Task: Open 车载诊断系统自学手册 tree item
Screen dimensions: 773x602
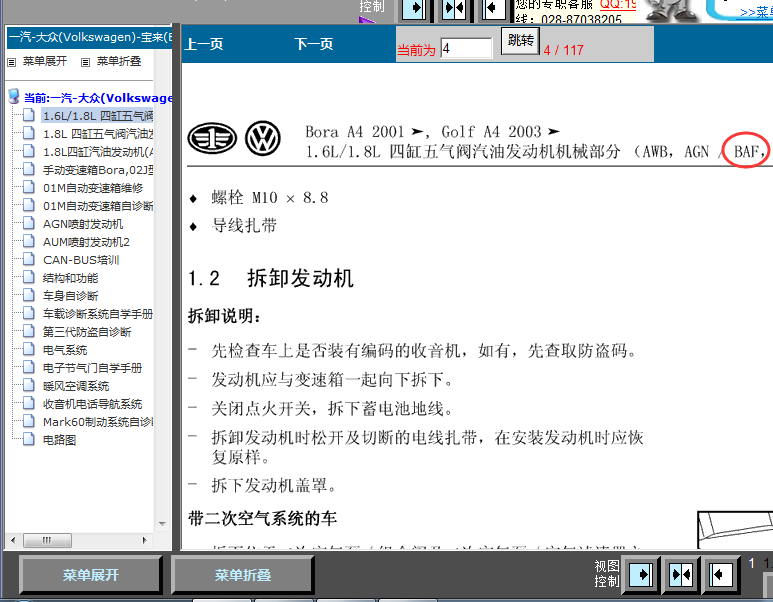Action: [98, 314]
